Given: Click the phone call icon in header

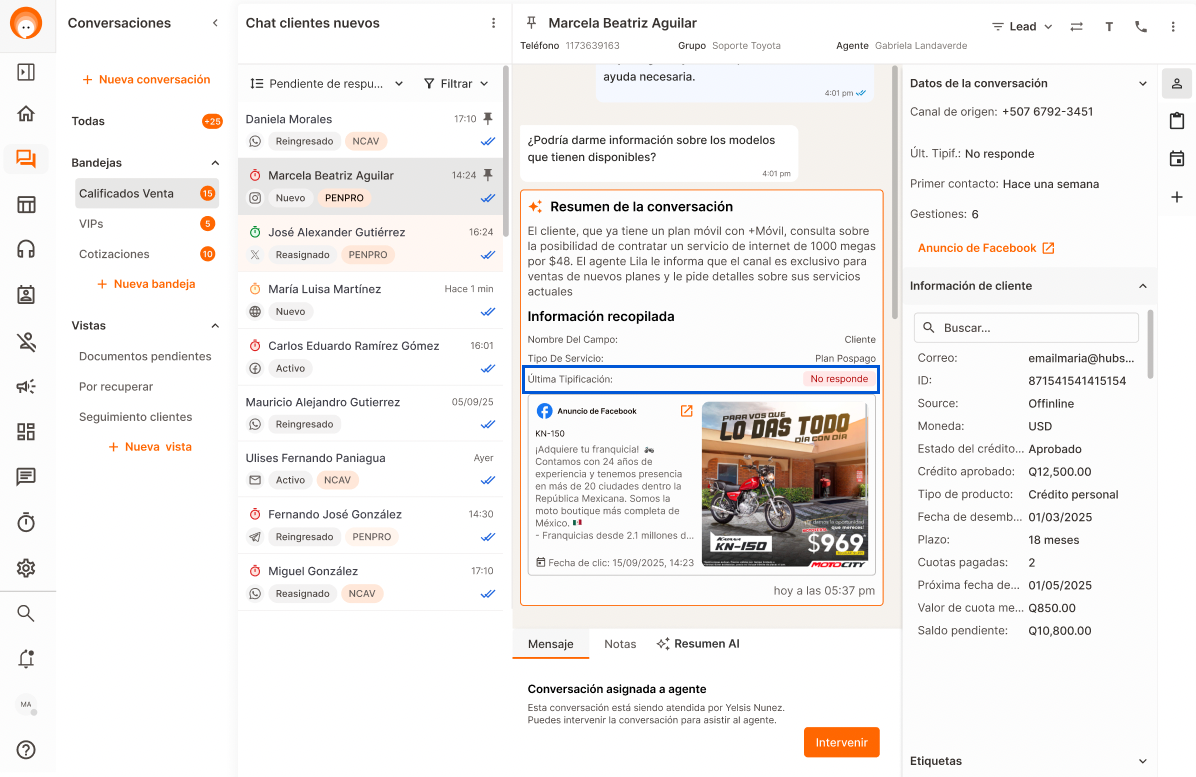Looking at the screenshot, I should [x=1141, y=27].
